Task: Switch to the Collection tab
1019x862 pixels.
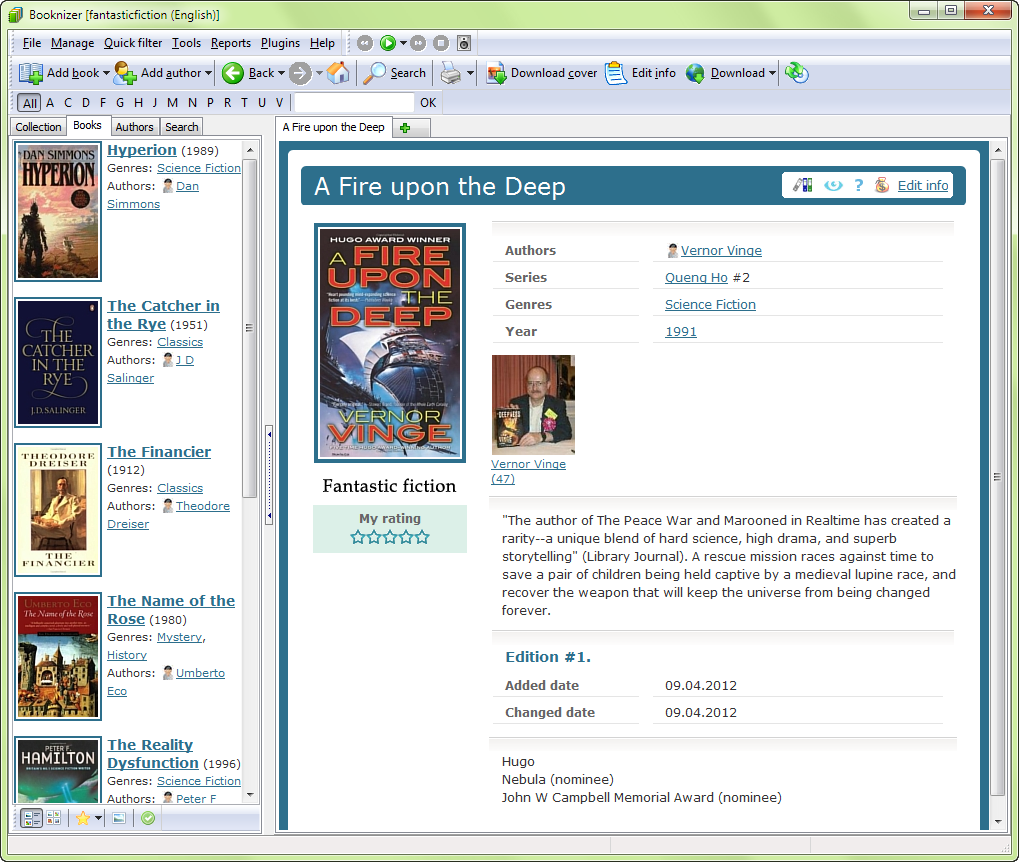Action: coord(38,127)
